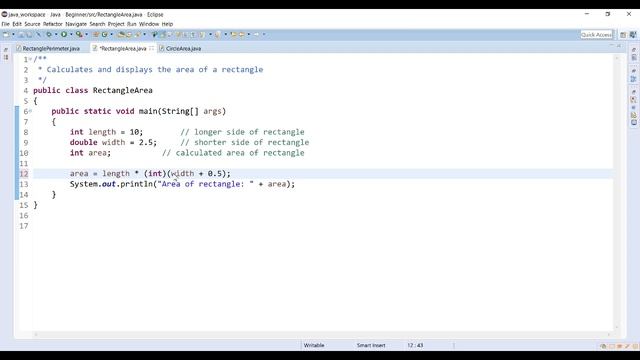The width and height of the screenshot is (640, 360).
Task: Click the Run External Tools icon
Action: [x=79, y=35]
